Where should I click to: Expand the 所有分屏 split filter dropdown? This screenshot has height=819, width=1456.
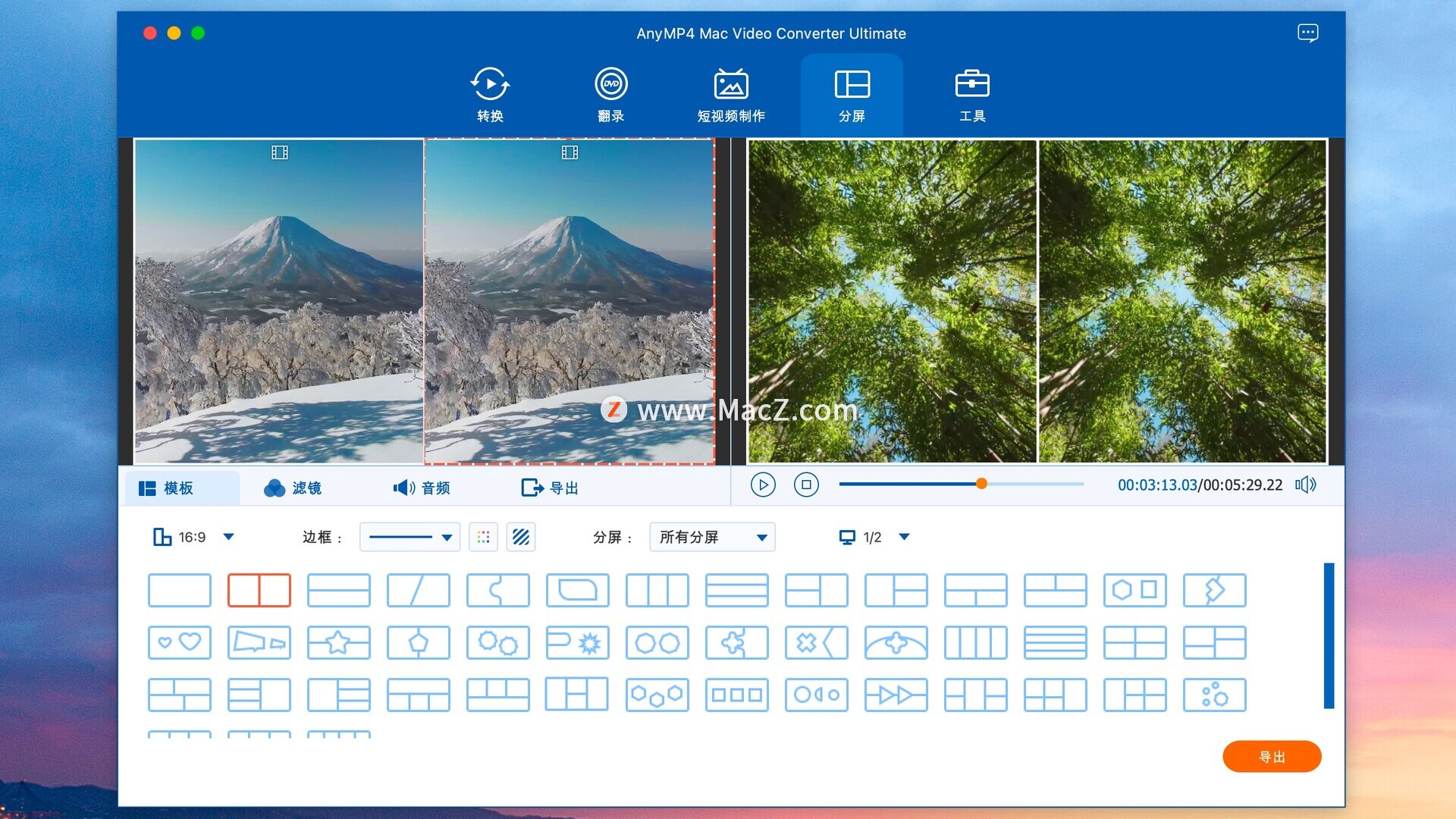712,537
